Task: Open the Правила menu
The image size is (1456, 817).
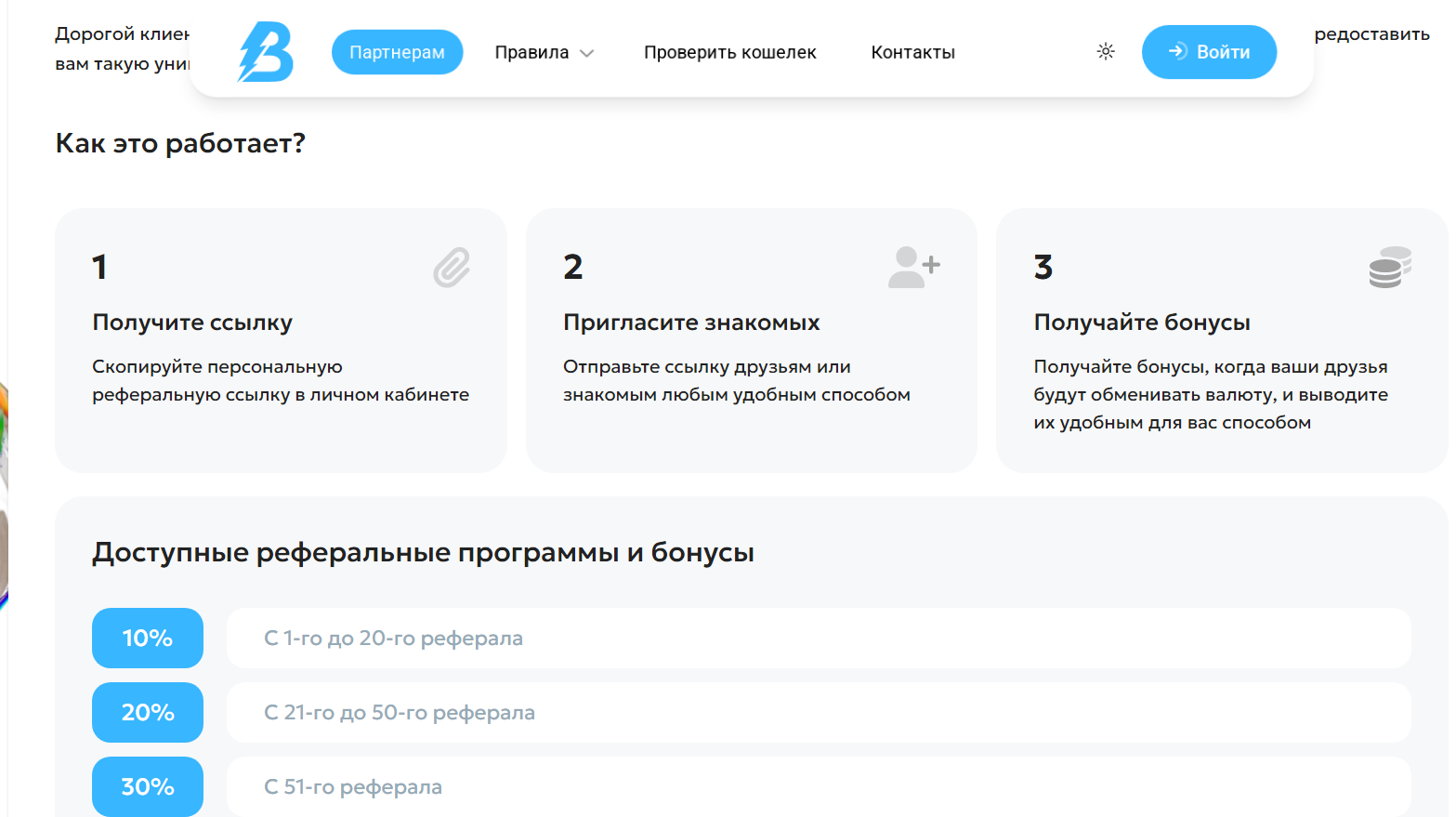Action: click(x=532, y=52)
